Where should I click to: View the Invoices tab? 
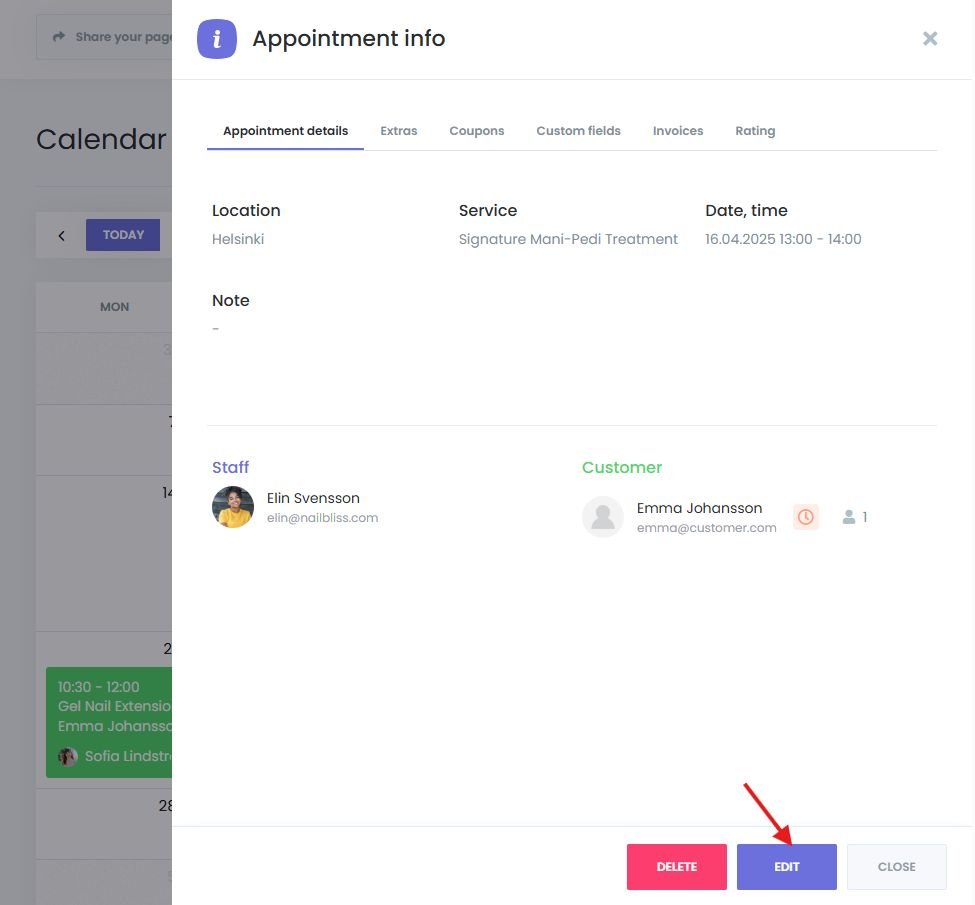tap(677, 131)
